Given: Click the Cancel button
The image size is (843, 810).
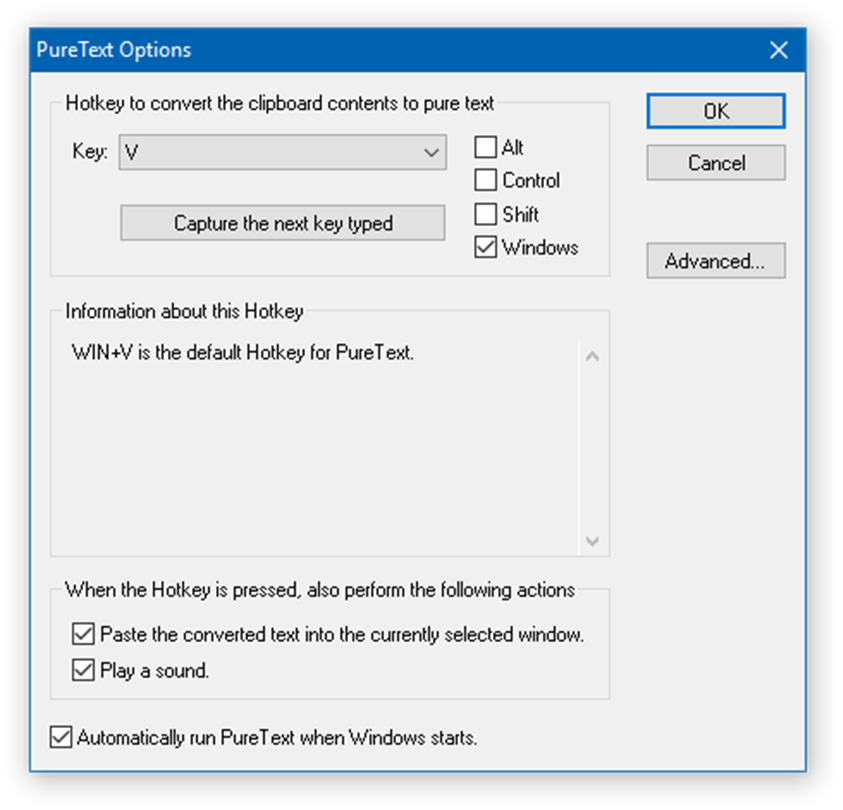Looking at the screenshot, I should 715,162.
